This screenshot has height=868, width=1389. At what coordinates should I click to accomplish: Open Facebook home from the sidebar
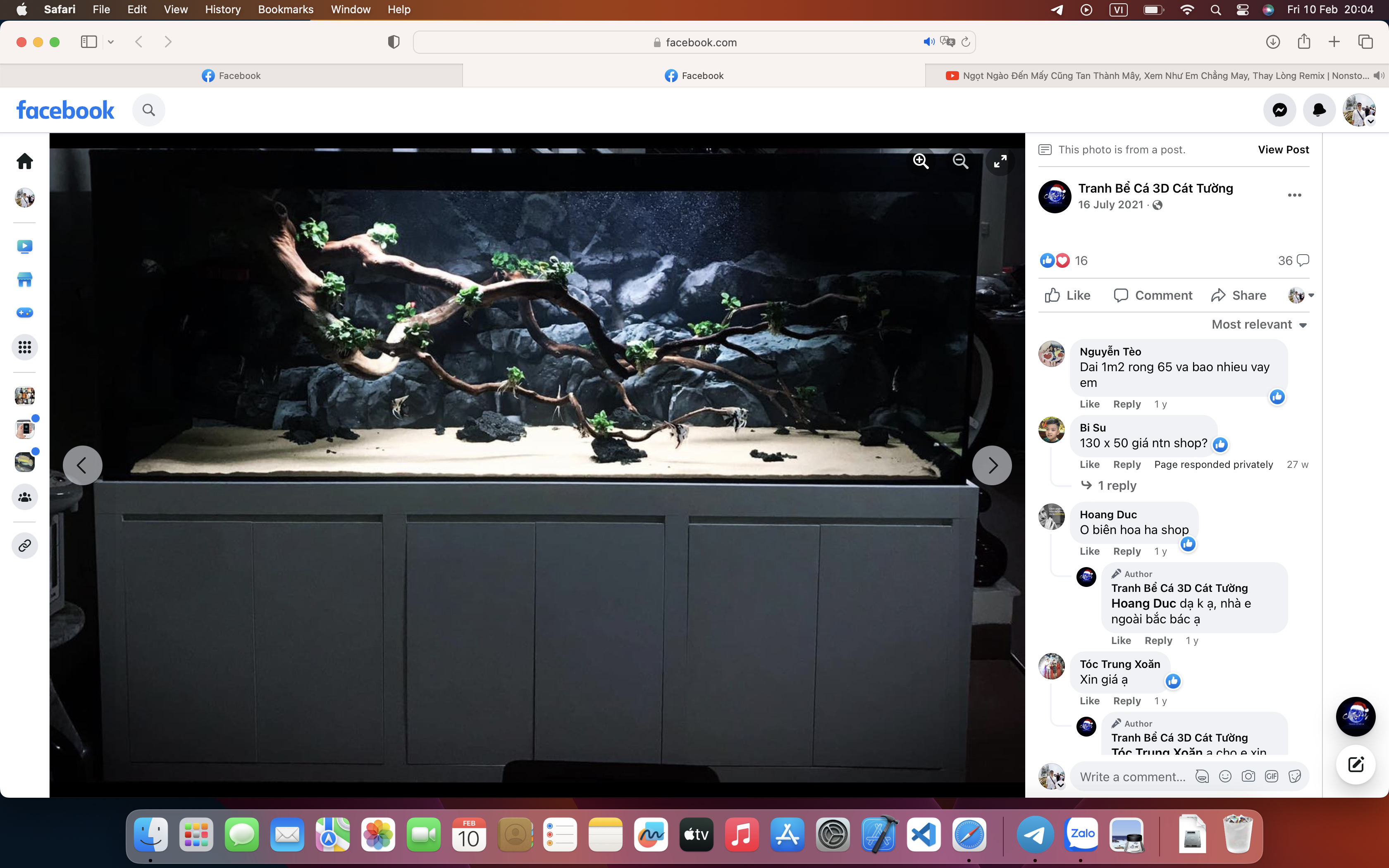[25, 161]
